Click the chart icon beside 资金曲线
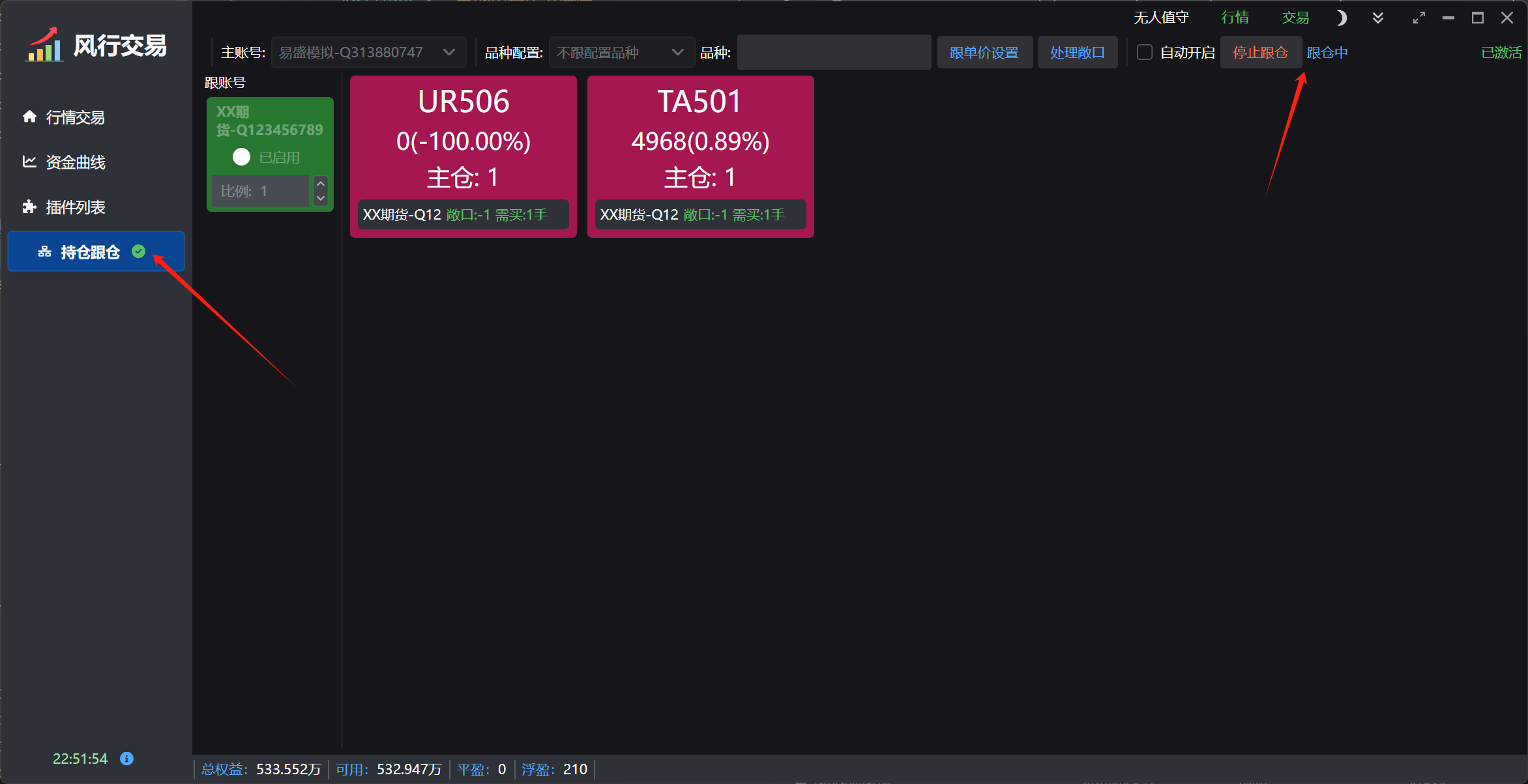 [29, 162]
